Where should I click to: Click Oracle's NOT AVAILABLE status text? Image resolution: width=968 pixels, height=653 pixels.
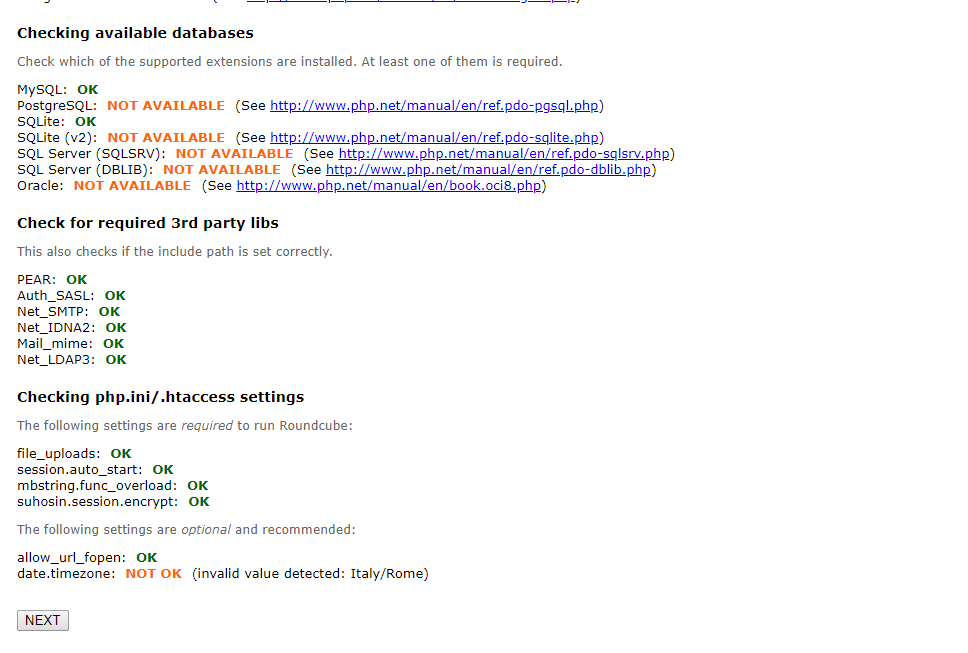[132, 185]
